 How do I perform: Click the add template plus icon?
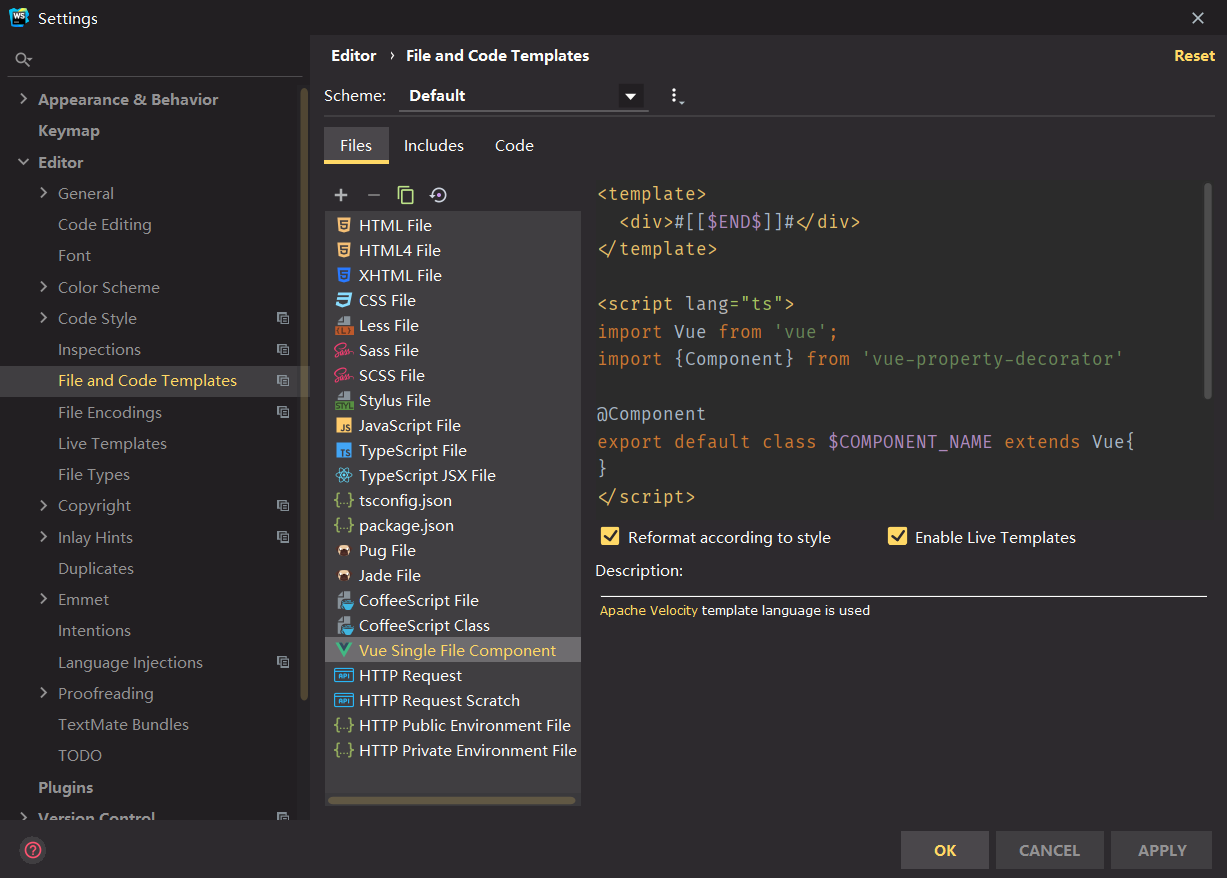click(x=341, y=195)
